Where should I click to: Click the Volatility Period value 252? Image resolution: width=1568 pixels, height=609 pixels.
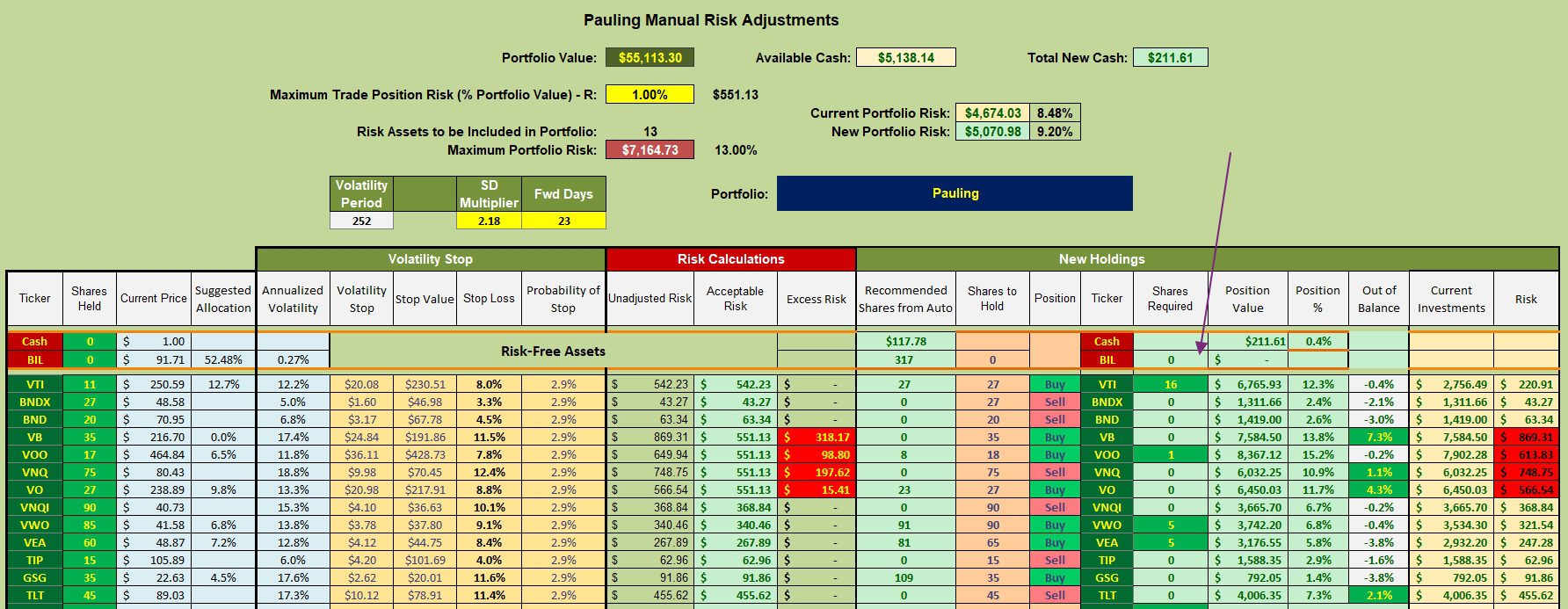click(361, 221)
